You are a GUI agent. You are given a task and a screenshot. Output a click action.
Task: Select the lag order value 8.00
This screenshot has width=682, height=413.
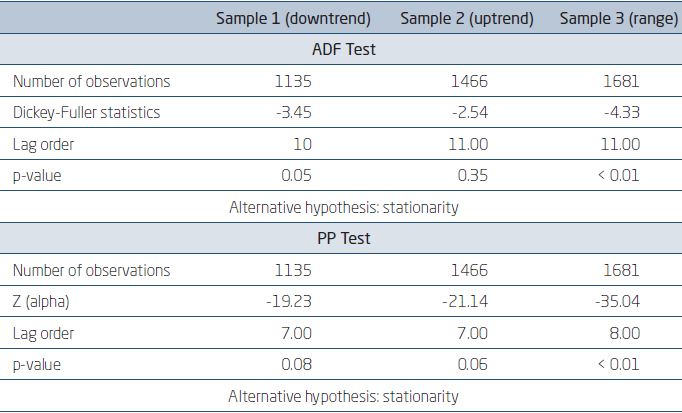(x=621, y=334)
